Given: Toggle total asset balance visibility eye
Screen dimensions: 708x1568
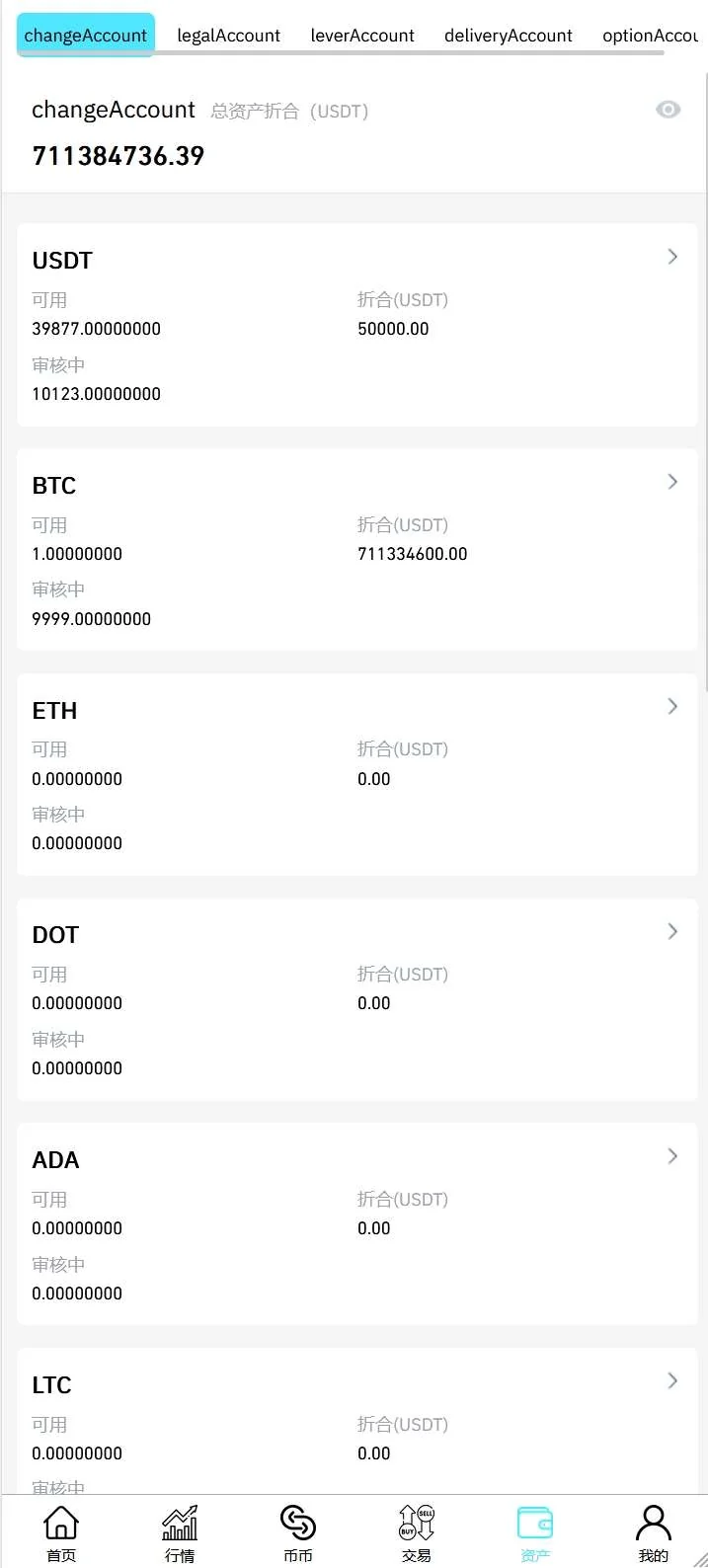Looking at the screenshot, I should point(669,110).
